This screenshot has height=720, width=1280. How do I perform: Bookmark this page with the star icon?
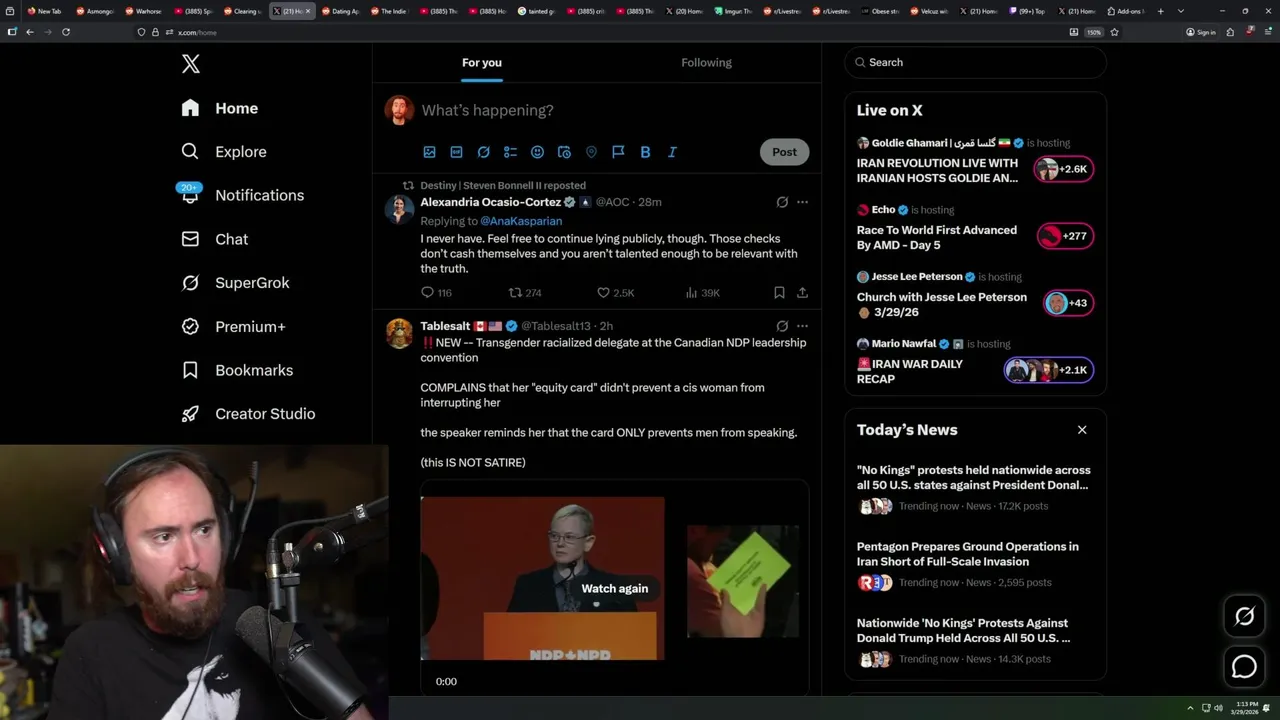click(1114, 32)
